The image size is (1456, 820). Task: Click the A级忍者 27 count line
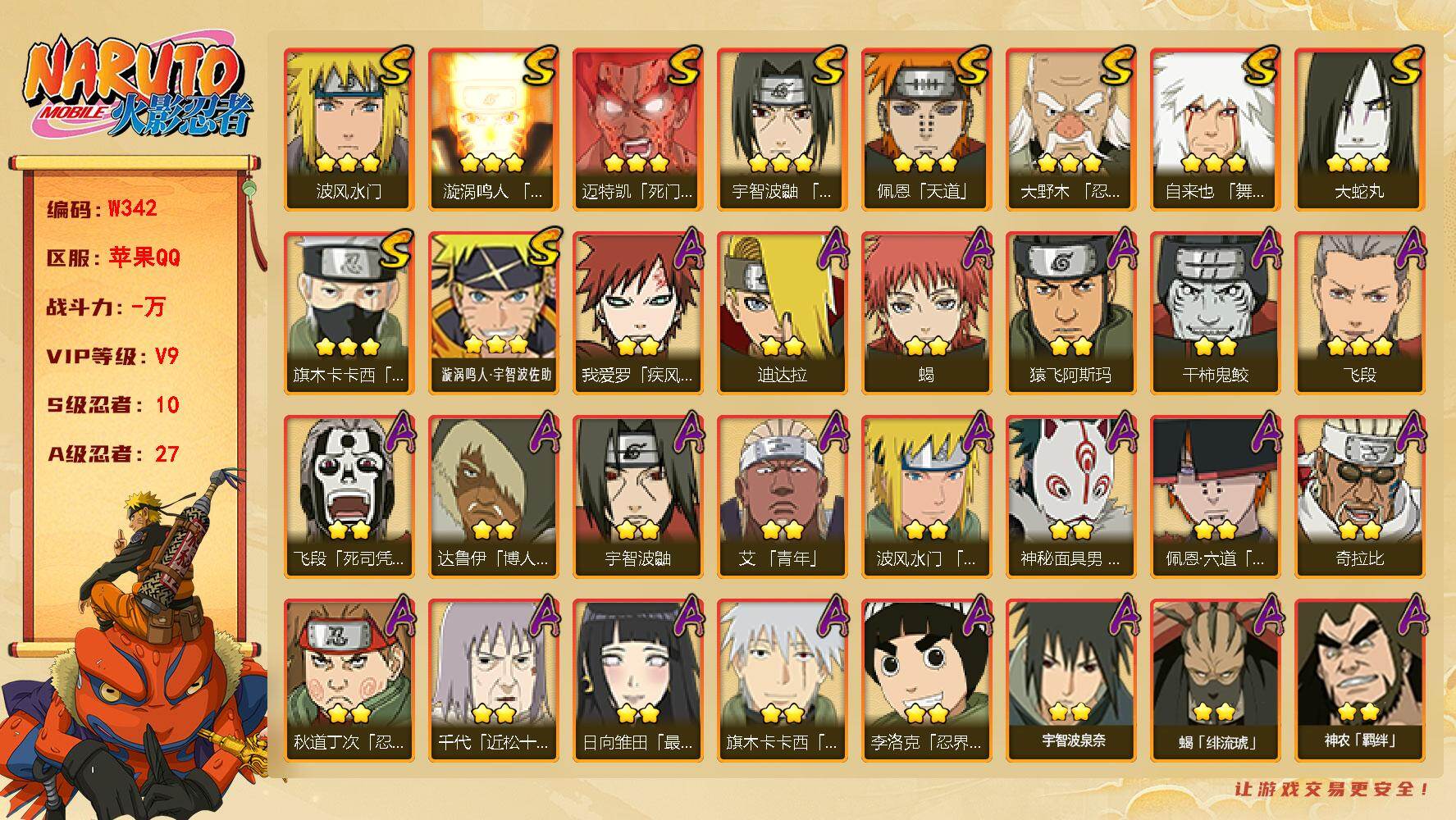pos(112,454)
